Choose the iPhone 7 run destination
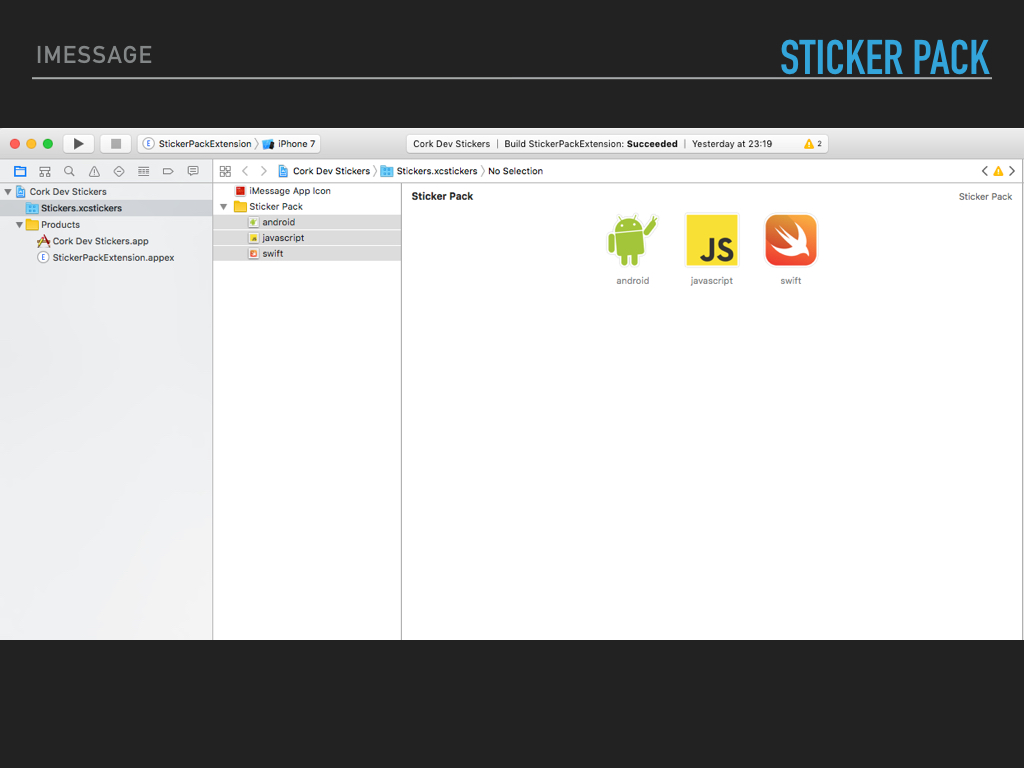Screen dimensions: 1024x768 click(x=289, y=144)
